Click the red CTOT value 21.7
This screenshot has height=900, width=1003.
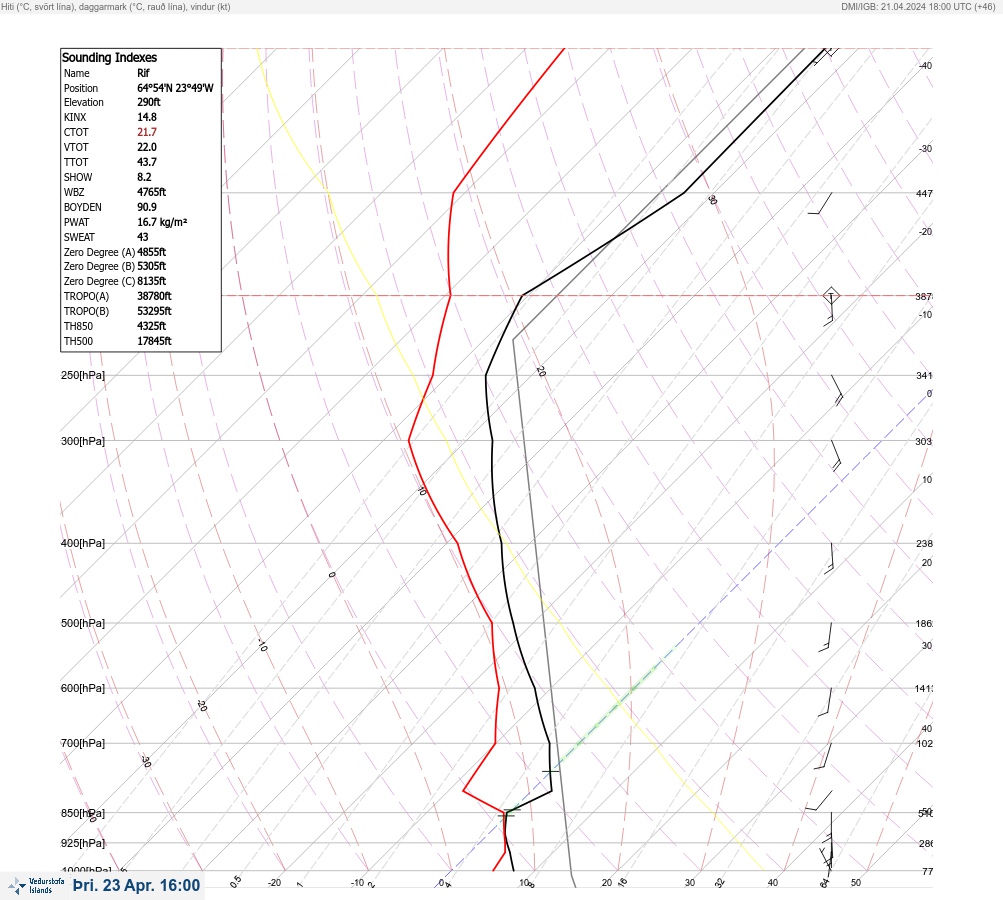147,132
